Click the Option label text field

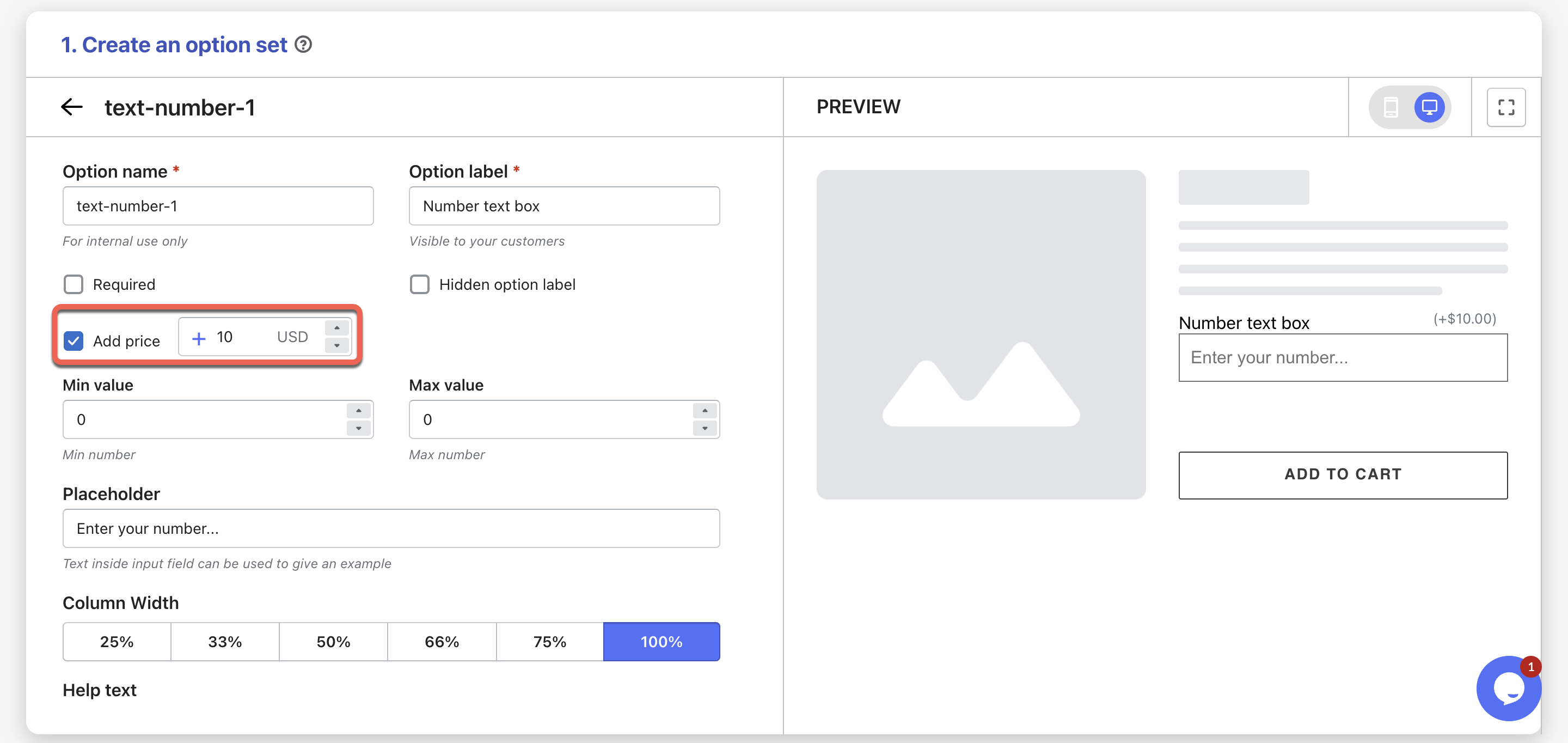[563, 206]
